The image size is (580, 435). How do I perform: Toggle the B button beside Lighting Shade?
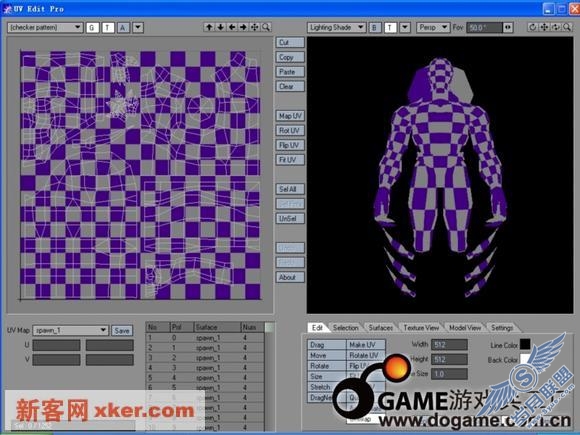pyautogui.click(x=374, y=27)
